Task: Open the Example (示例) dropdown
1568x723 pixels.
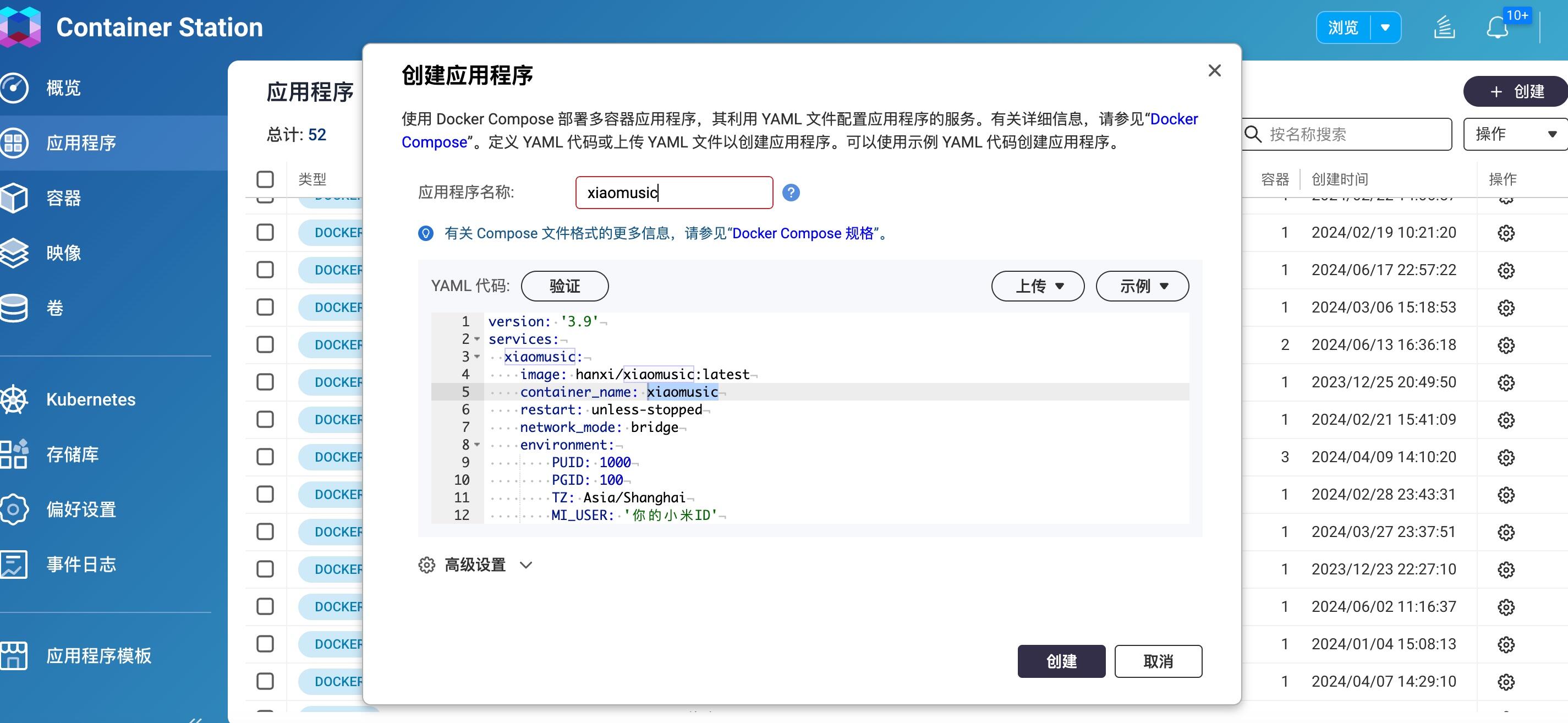Action: 1142,286
